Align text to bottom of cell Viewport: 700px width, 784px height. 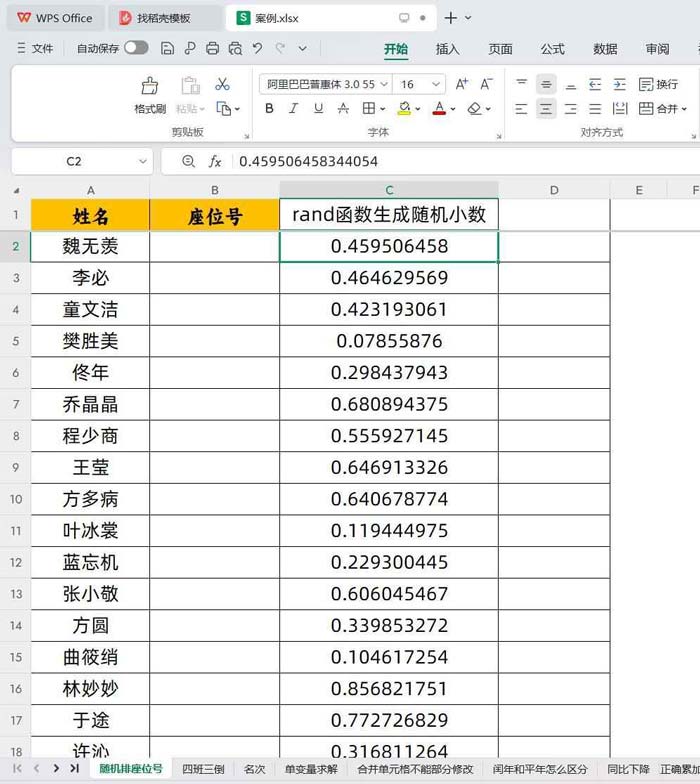(570, 84)
